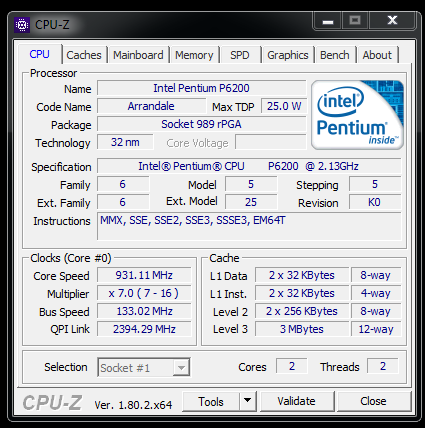
Task: Open the Graphics tab
Action: pos(288,55)
